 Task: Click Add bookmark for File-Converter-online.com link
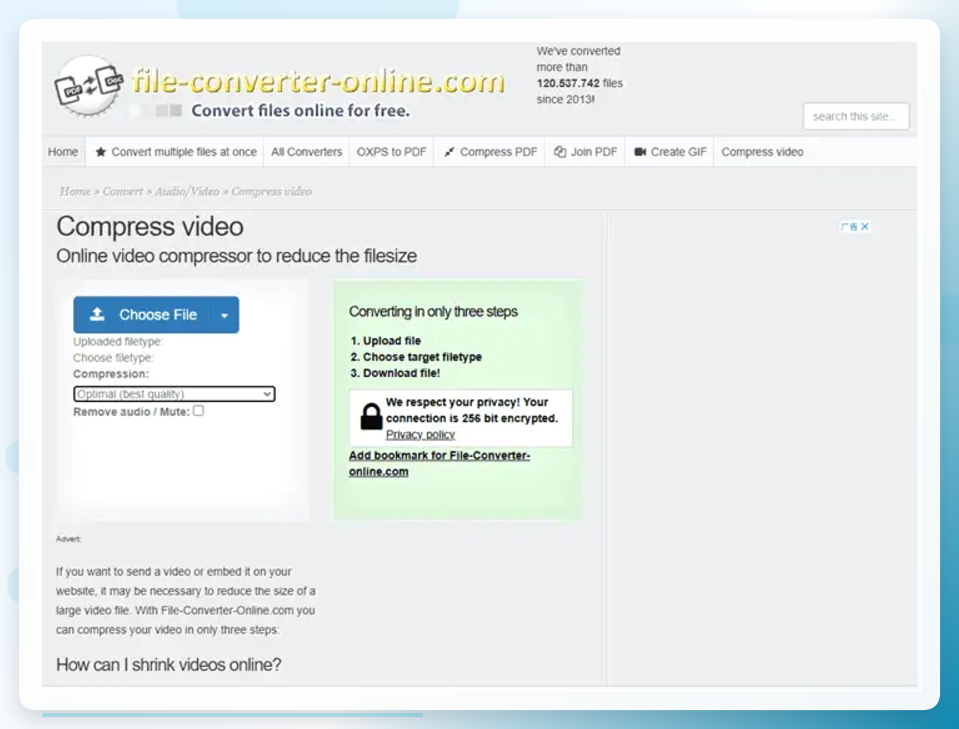439,464
